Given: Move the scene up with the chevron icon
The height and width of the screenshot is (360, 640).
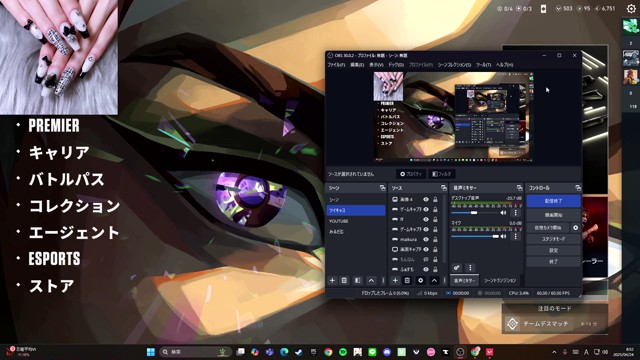Looking at the screenshot, I should point(371,280).
